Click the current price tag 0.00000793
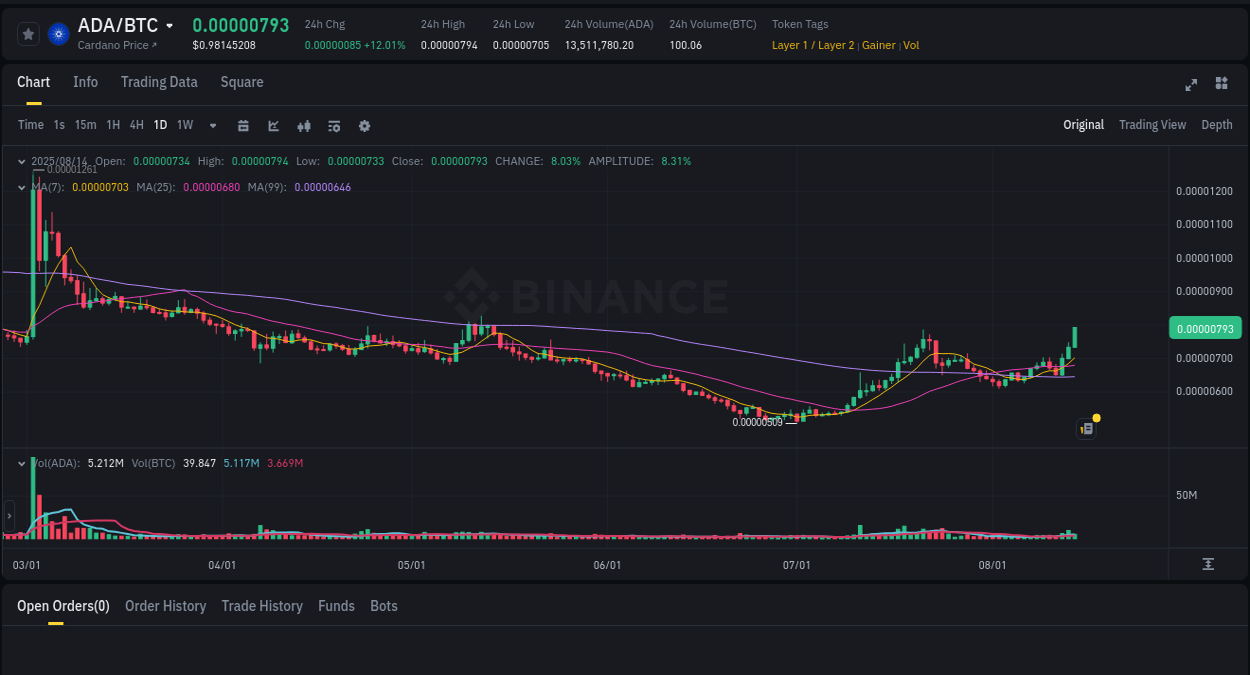Image resolution: width=1250 pixels, height=675 pixels. pyautogui.click(x=1204, y=328)
